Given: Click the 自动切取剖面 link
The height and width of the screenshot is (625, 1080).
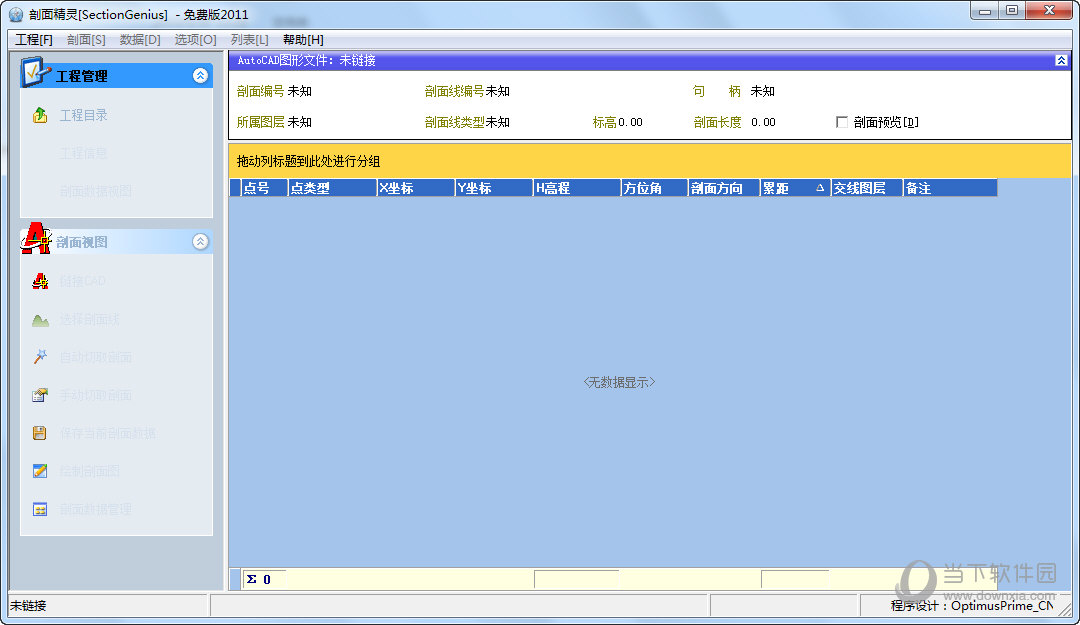Looking at the screenshot, I should (96, 357).
